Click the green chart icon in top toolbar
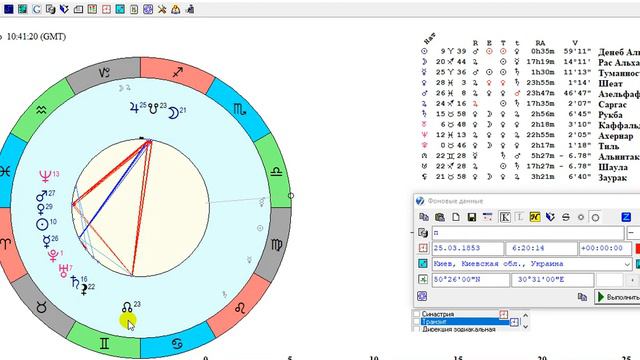The width and height of the screenshot is (640, 360). pos(22,9)
